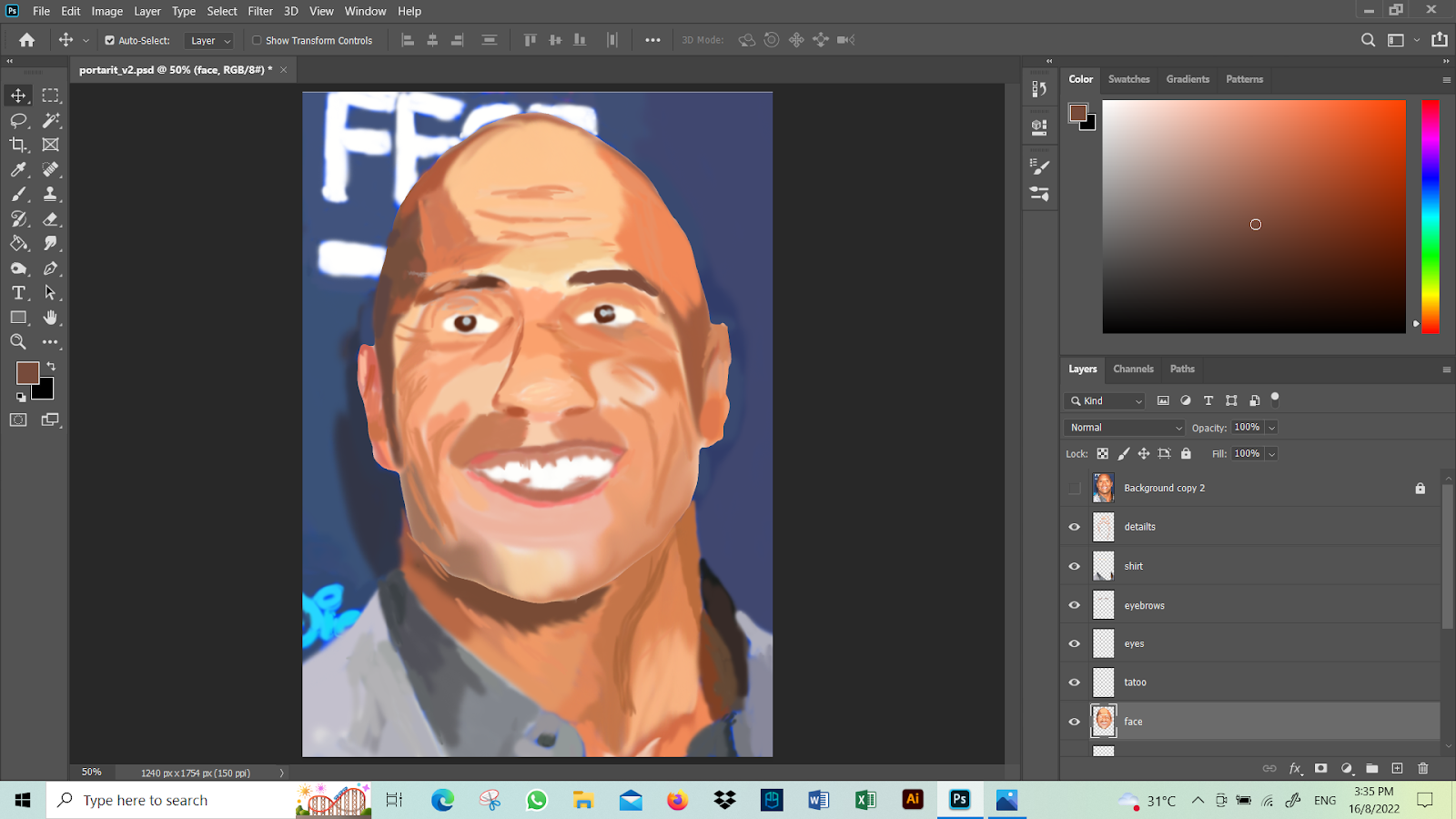This screenshot has height=819, width=1456.
Task: Select the Crop tool
Action: point(18,145)
